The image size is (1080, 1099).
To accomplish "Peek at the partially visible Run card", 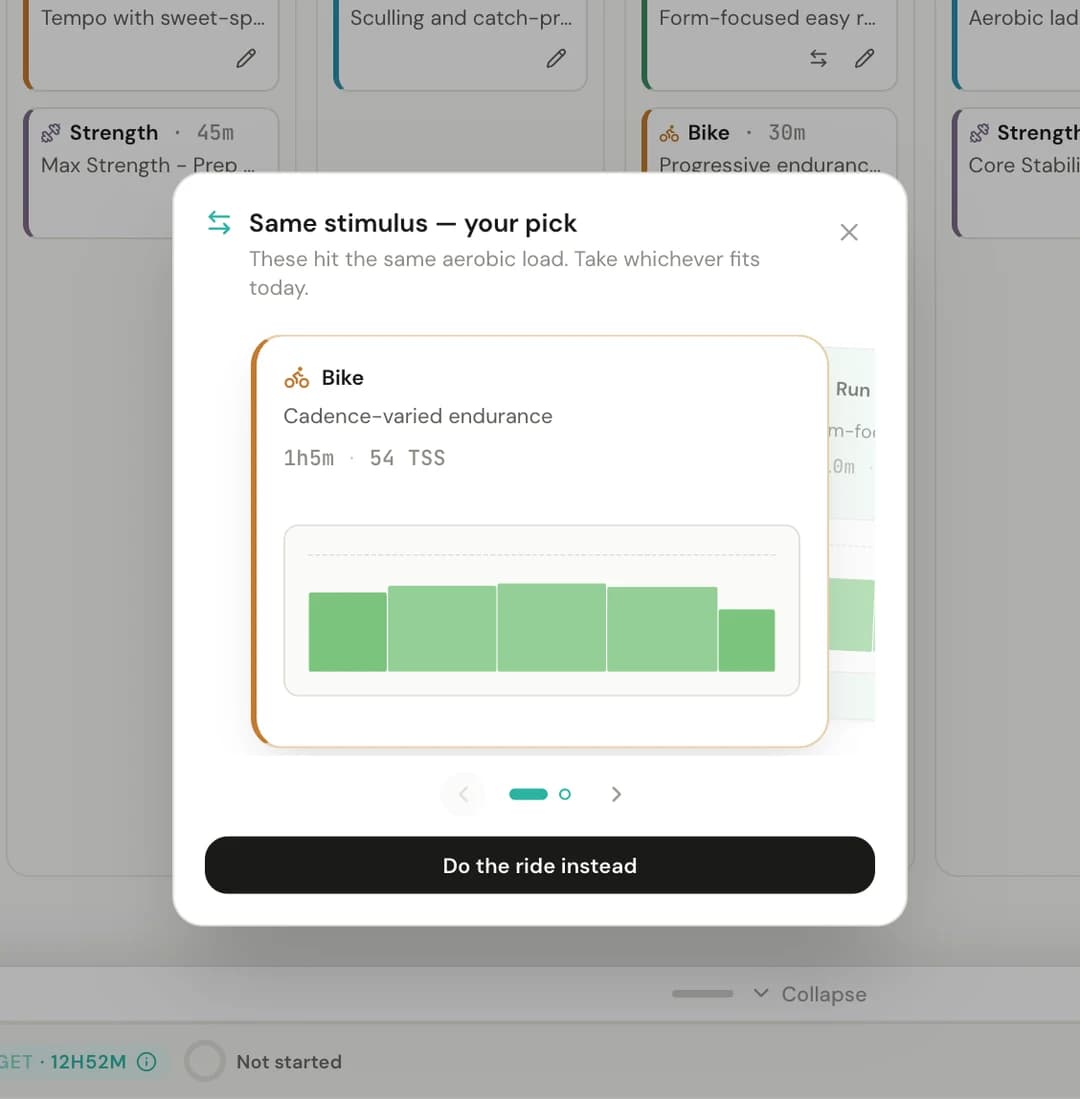I will 852,533.
